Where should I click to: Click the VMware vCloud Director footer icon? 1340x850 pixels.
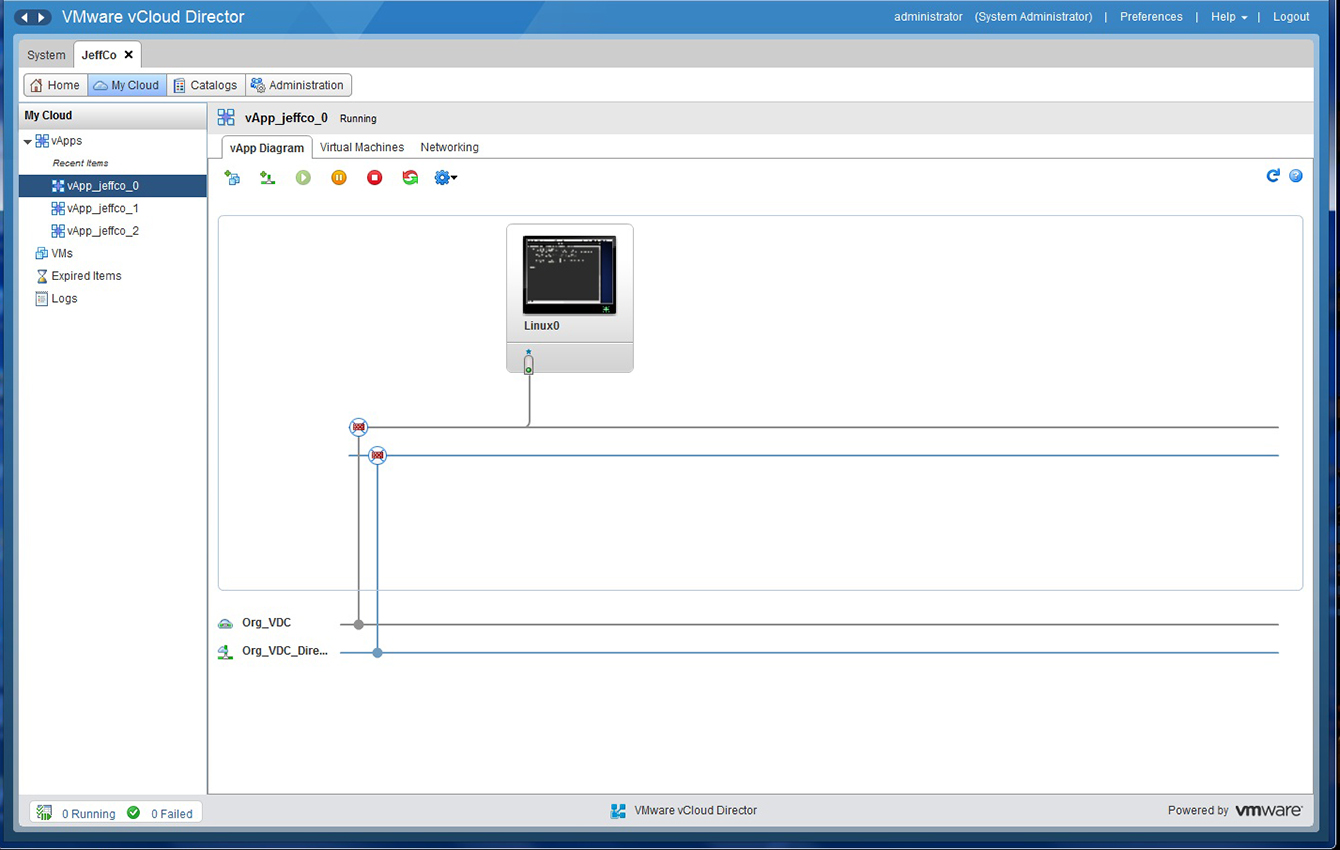[618, 811]
